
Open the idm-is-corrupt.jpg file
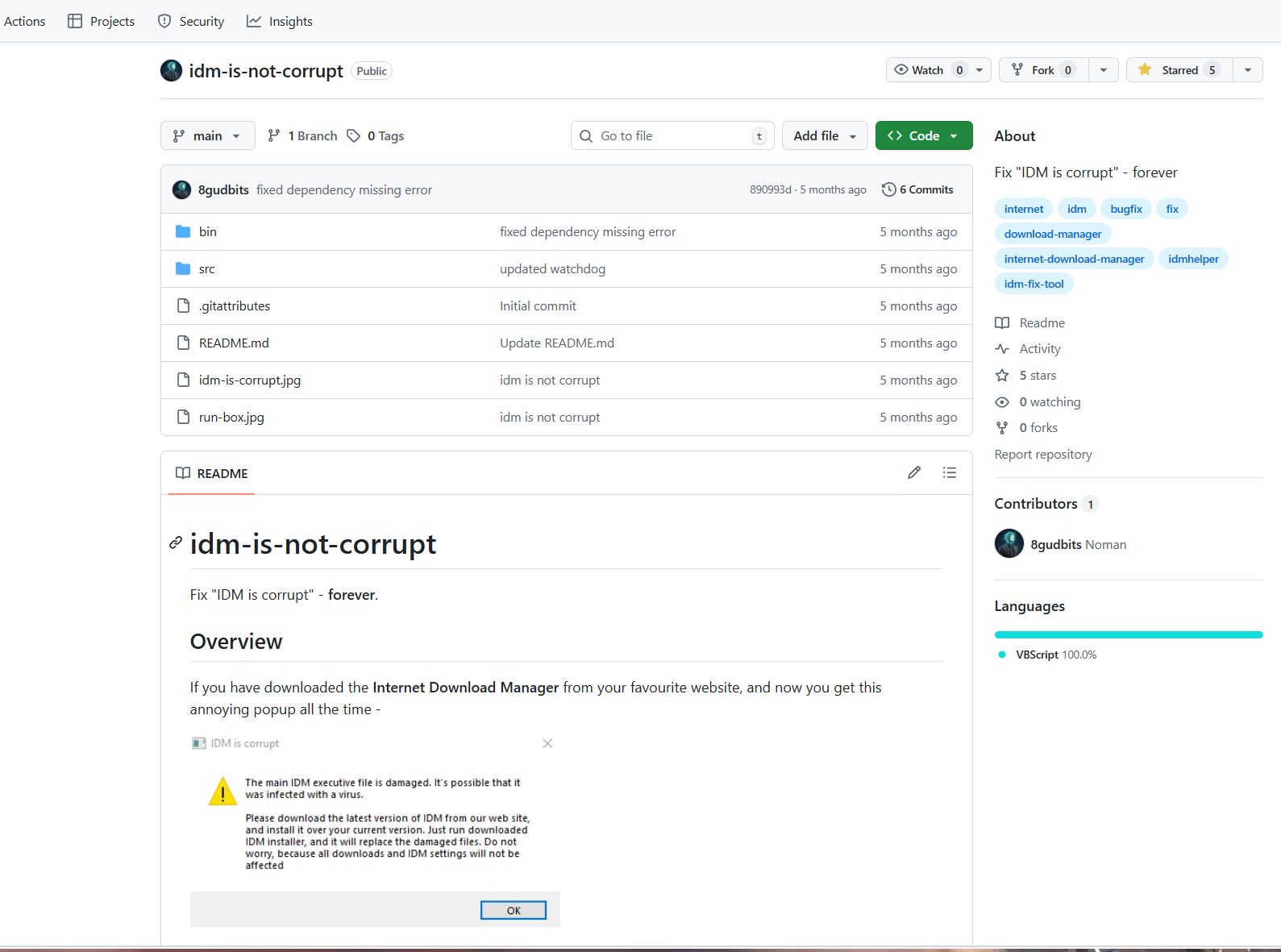point(250,380)
